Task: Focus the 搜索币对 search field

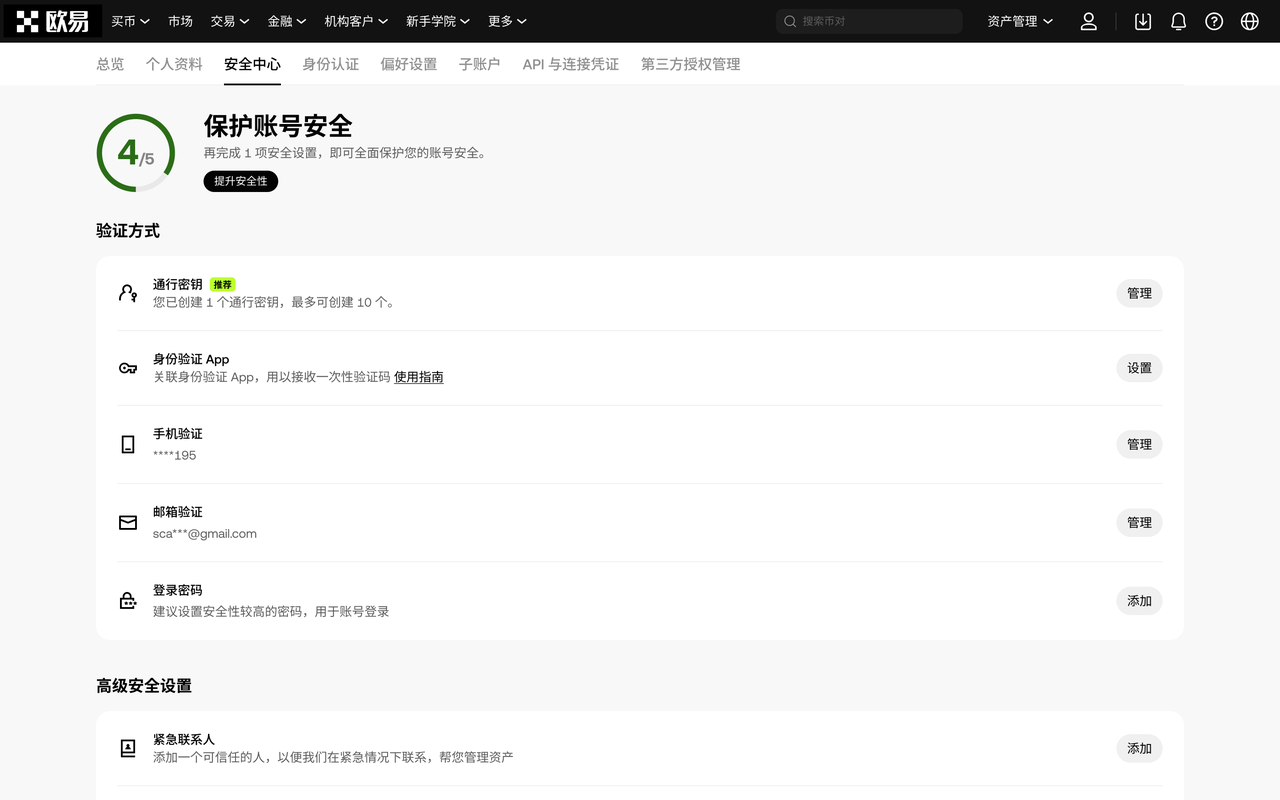Action: click(x=869, y=21)
